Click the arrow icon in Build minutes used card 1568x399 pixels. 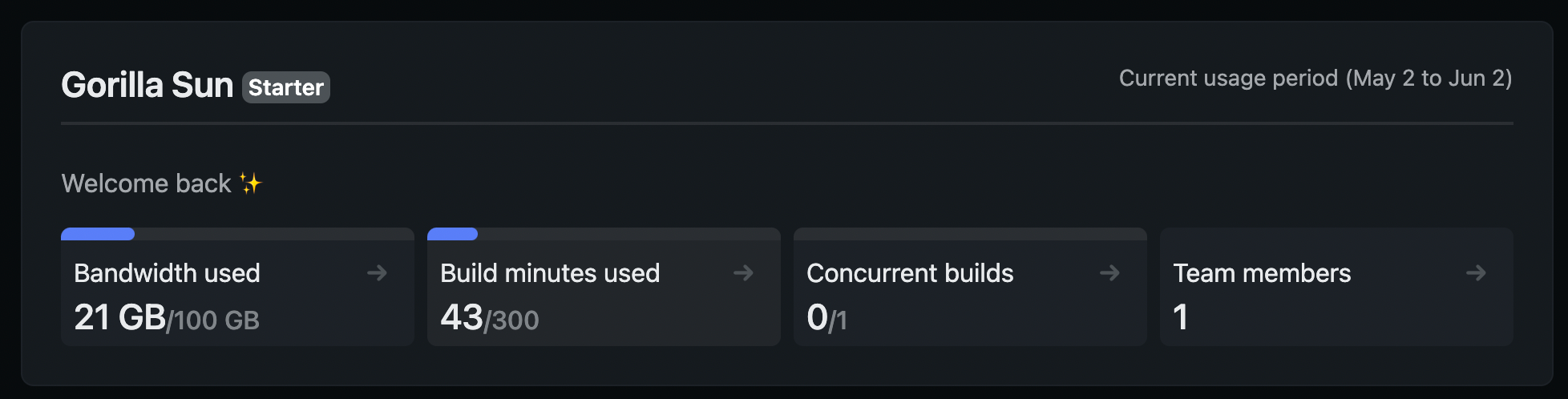[x=743, y=273]
